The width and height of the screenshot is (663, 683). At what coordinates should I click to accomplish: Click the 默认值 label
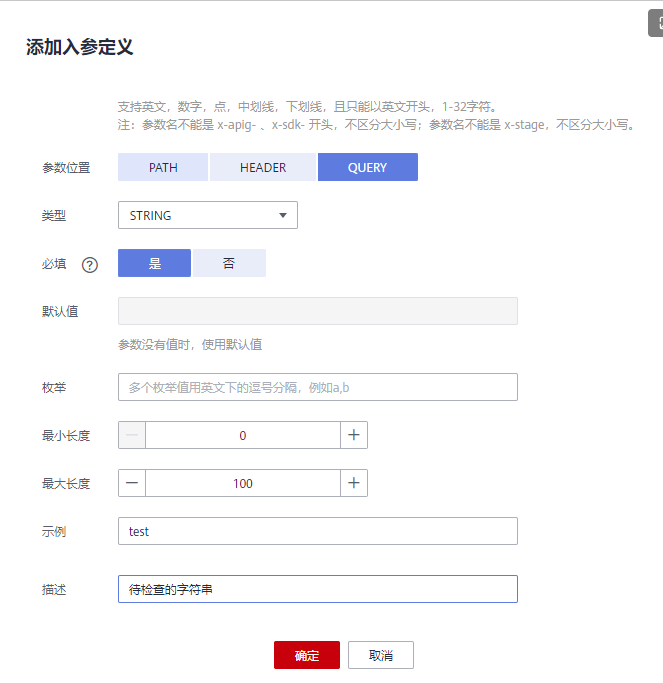(60, 311)
